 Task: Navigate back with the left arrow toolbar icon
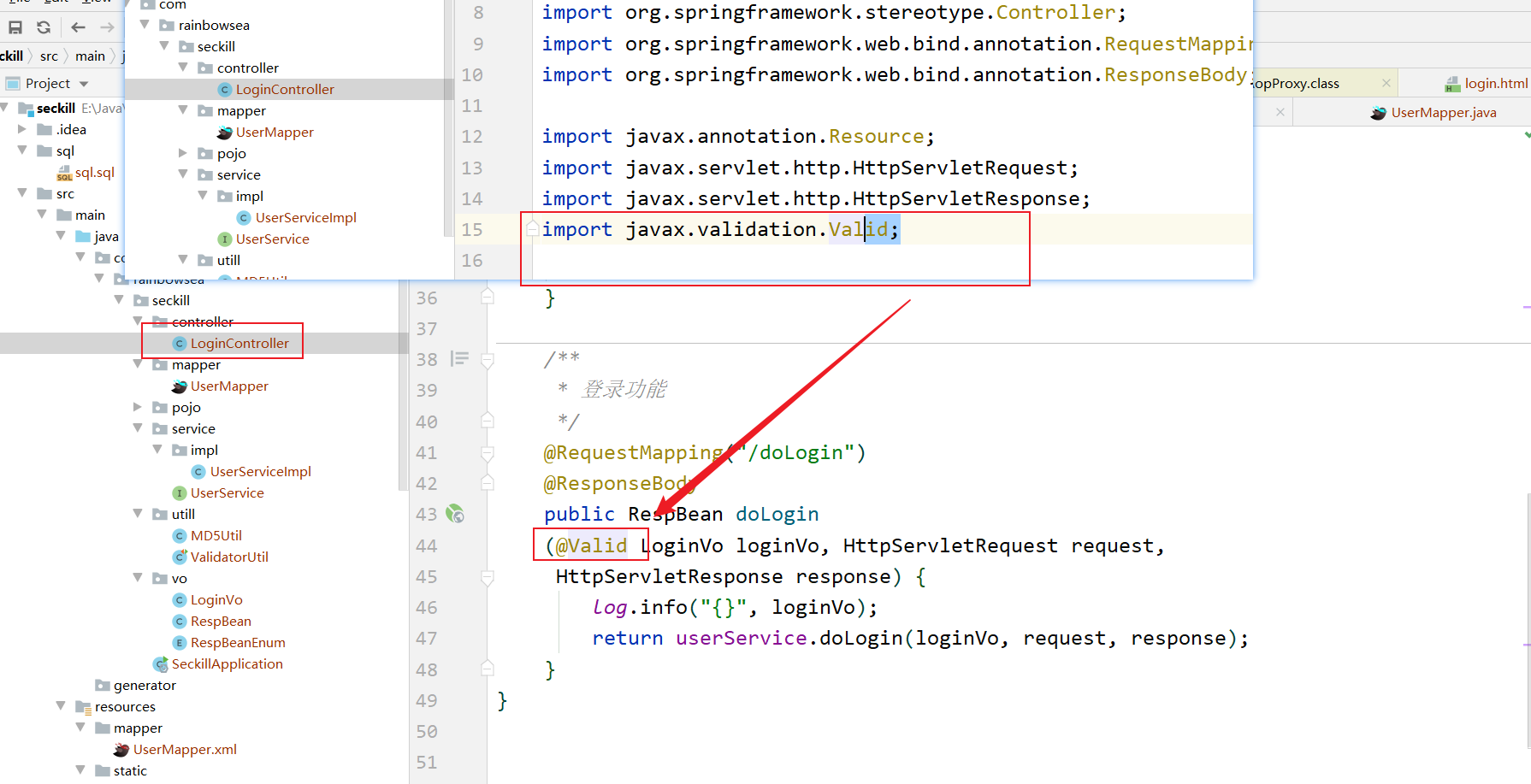[77, 27]
